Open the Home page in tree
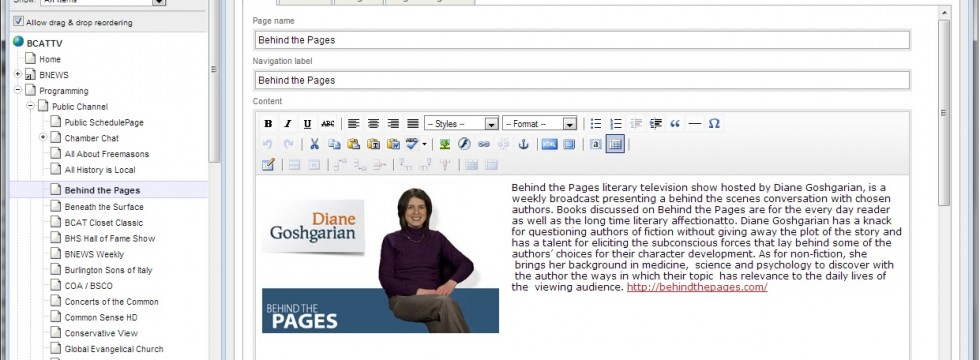Viewport: 980px width, 360px height. (x=50, y=59)
